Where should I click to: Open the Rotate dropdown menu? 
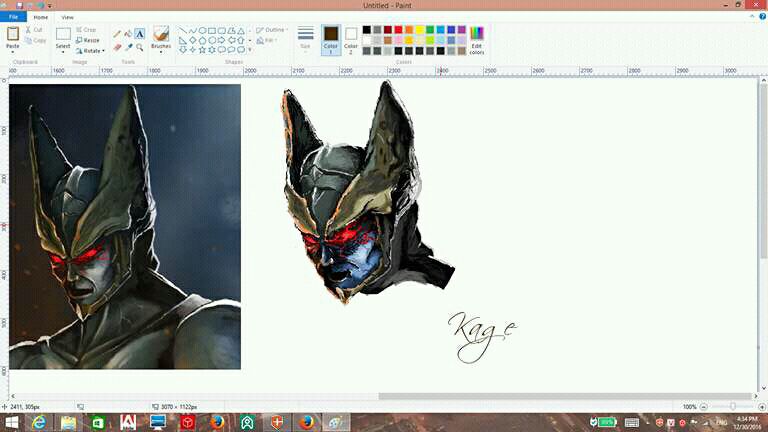coord(91,51)
